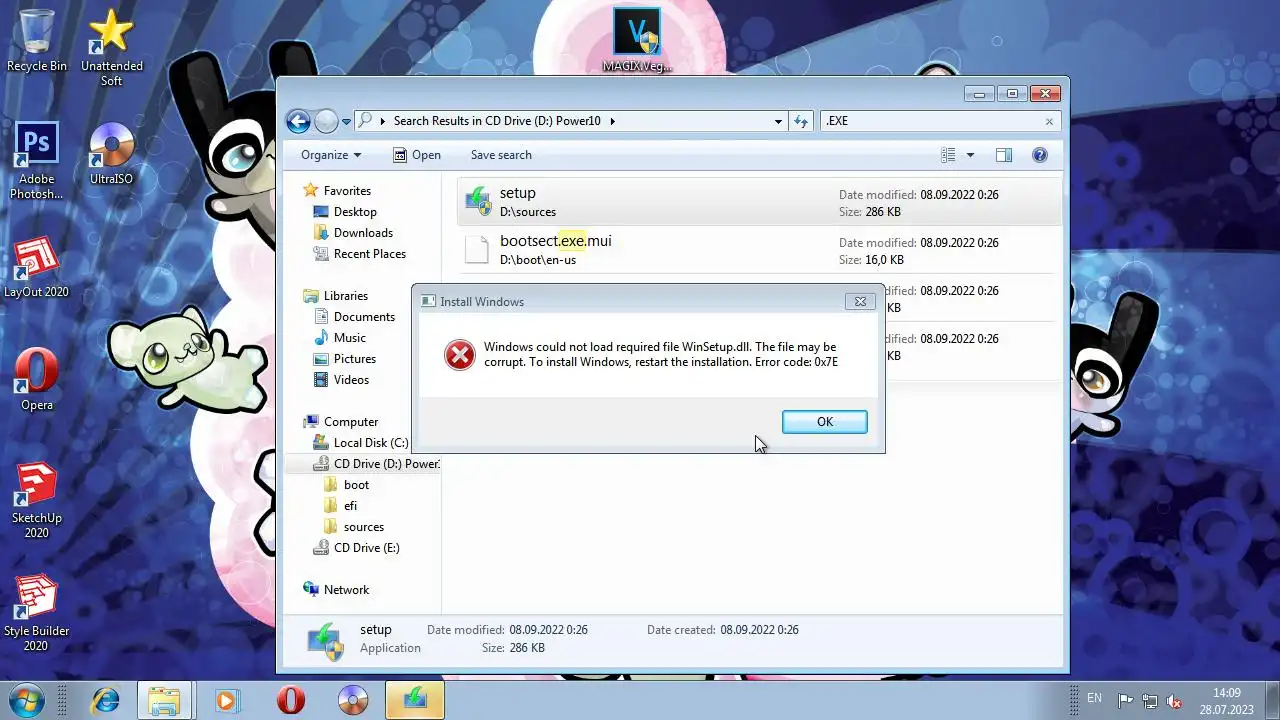This screenshot has width=1280, height=720.
Task: Open sources folder in tree
Action: click(364, 527)
